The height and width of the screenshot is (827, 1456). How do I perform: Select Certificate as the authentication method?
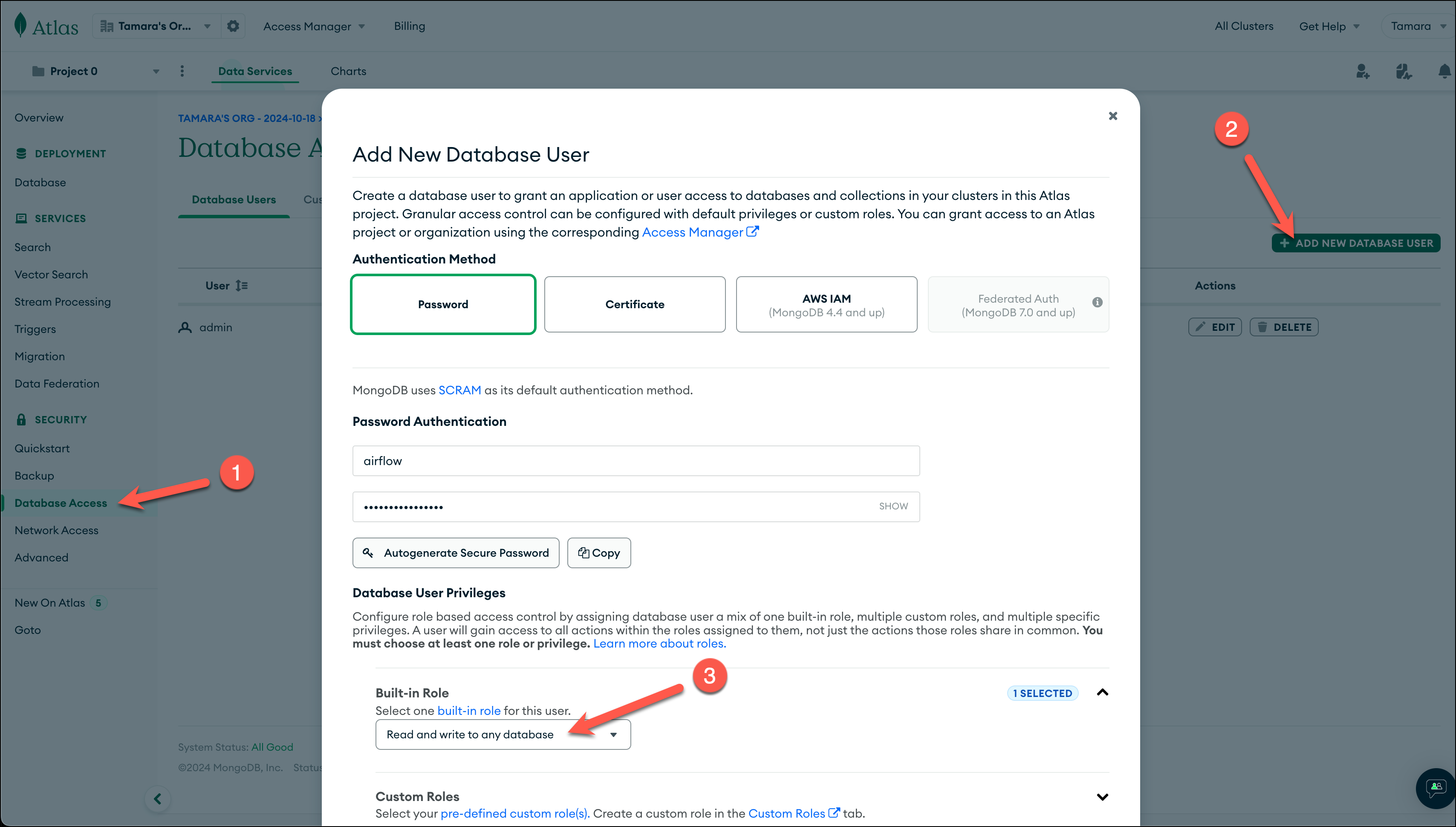point(634,304)
